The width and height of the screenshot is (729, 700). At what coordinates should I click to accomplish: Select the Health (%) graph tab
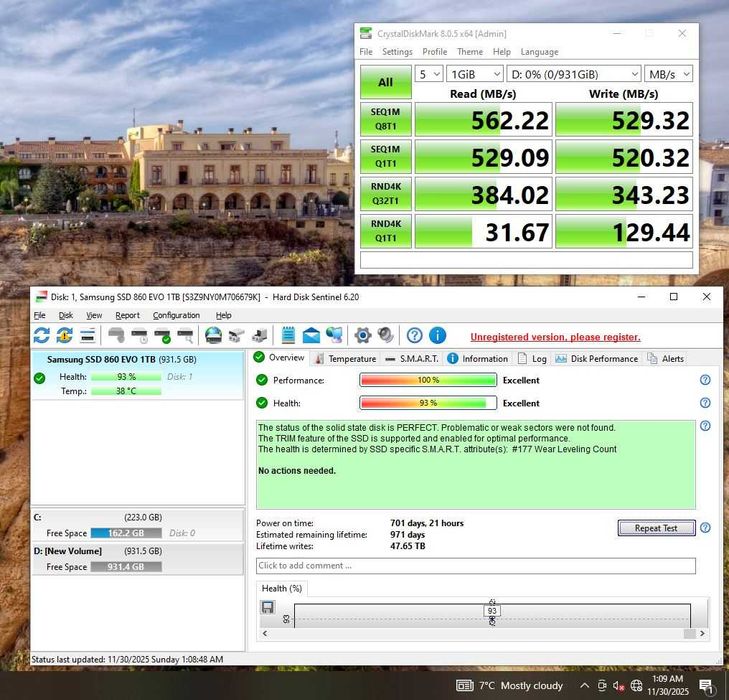[x=282, y=588]
